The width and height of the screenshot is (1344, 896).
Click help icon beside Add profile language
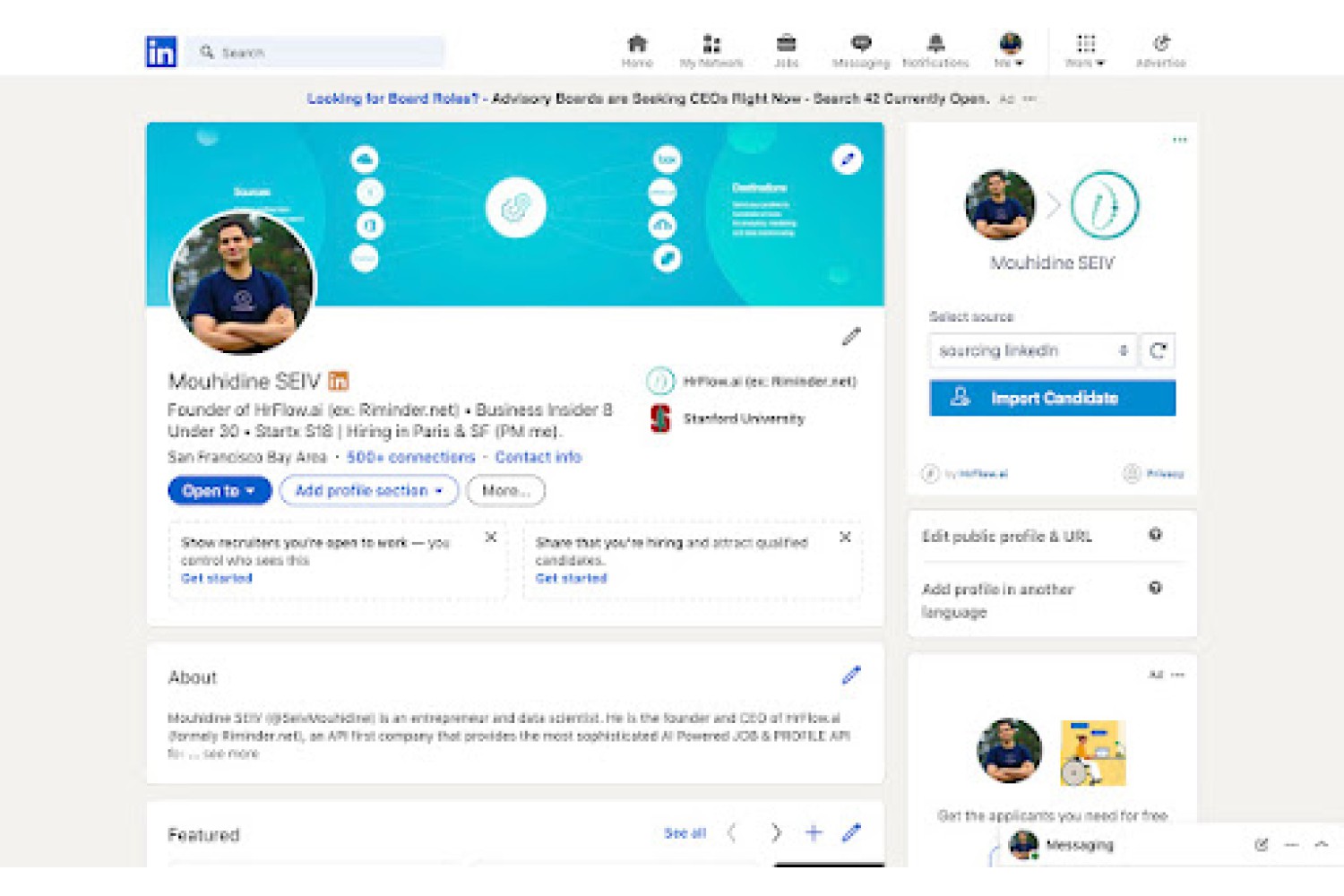(x=1156, y=588)
